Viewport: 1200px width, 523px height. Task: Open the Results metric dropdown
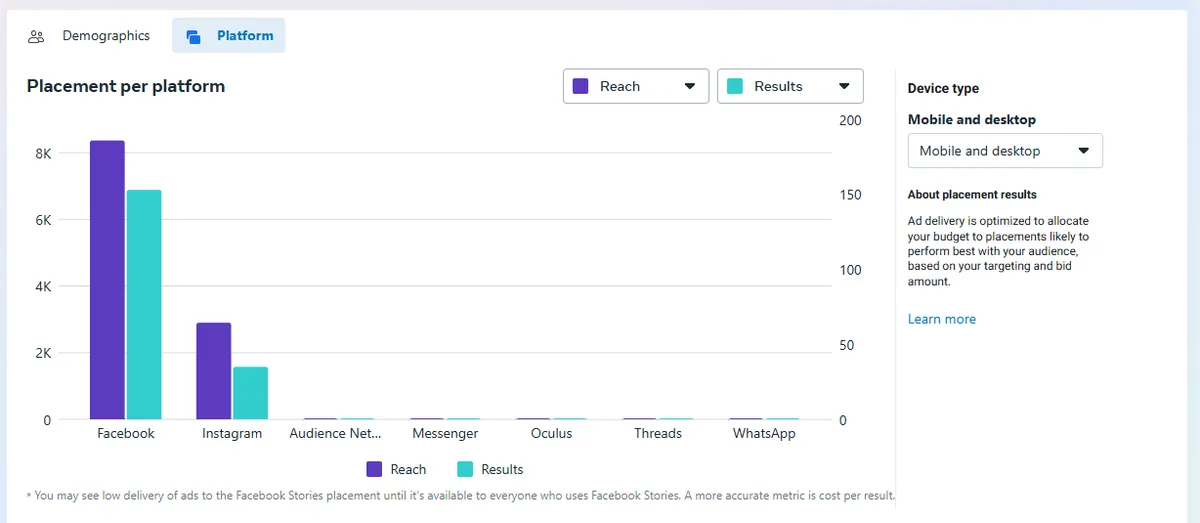789,86
